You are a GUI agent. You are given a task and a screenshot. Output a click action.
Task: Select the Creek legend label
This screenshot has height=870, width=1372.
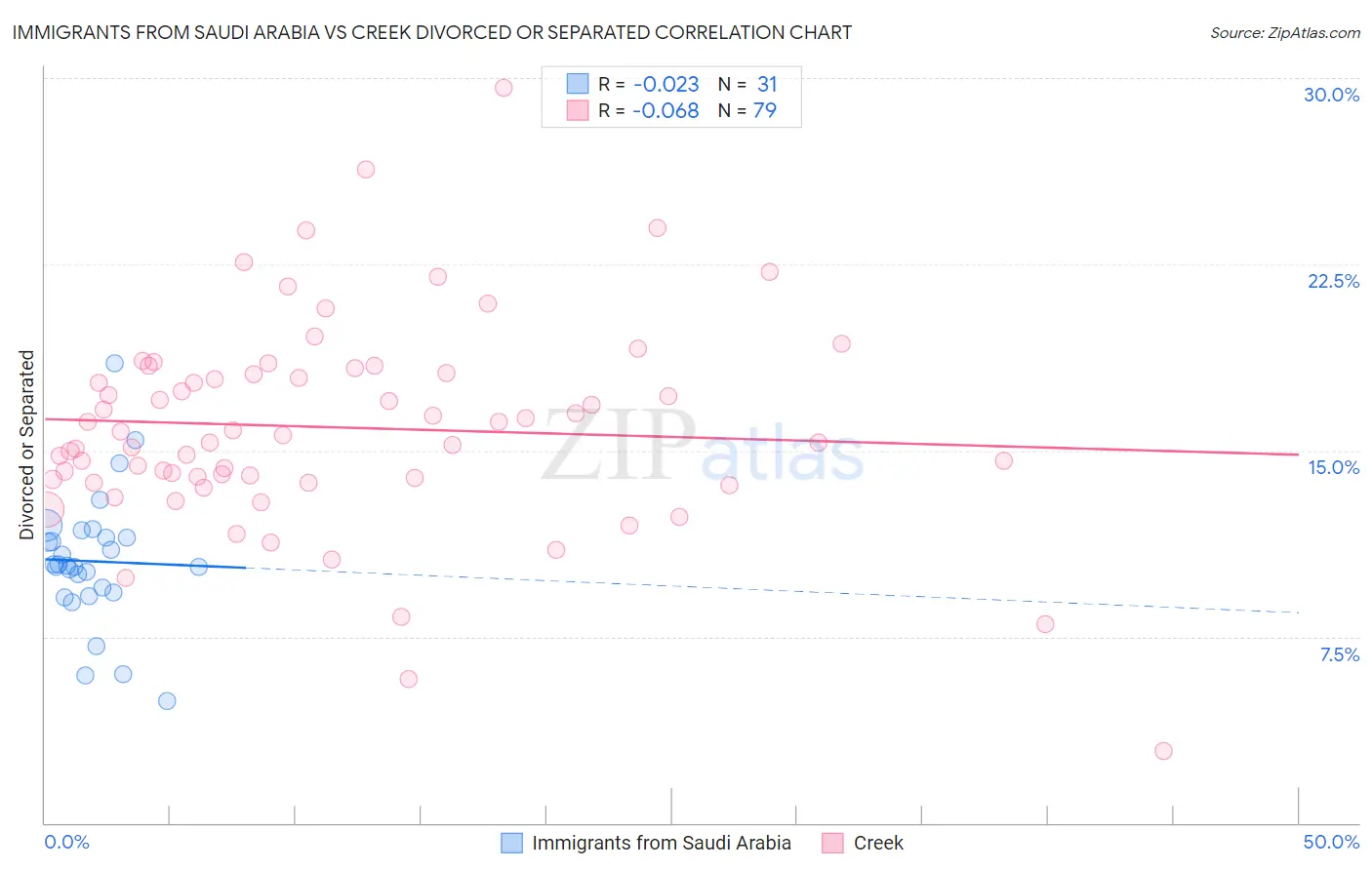[878, 843]
